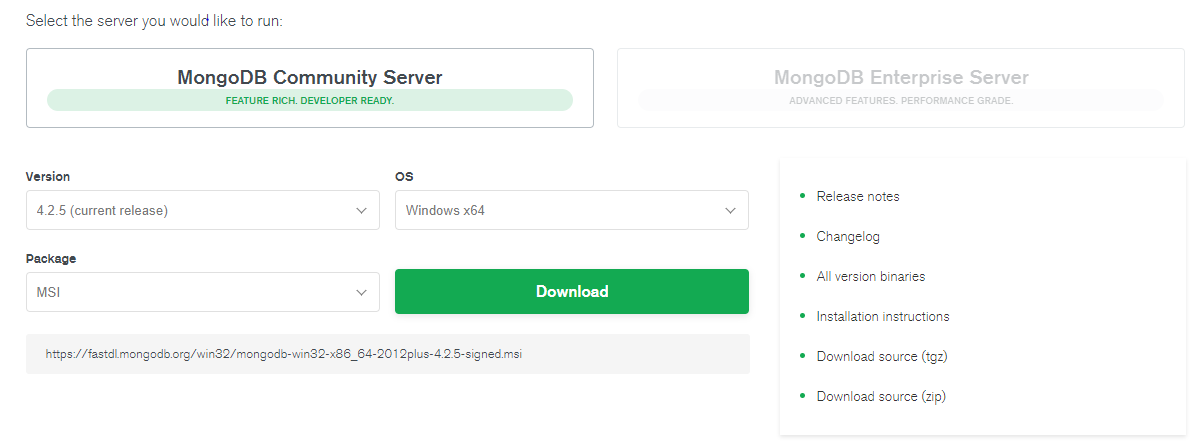1200x446 pixels.
Task: Click the 'Feature rich. Developer ready.' badge
Action: 310,101
